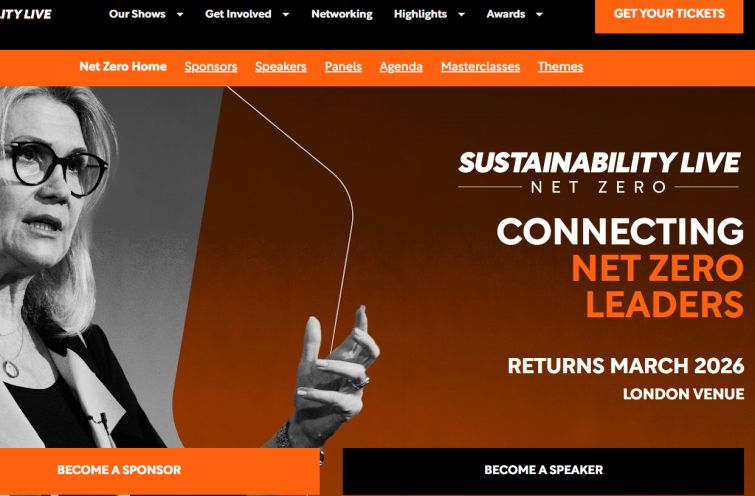Open the Sponsors link
The height and width of the screenshot is (496, 755).
click(211, 66)
